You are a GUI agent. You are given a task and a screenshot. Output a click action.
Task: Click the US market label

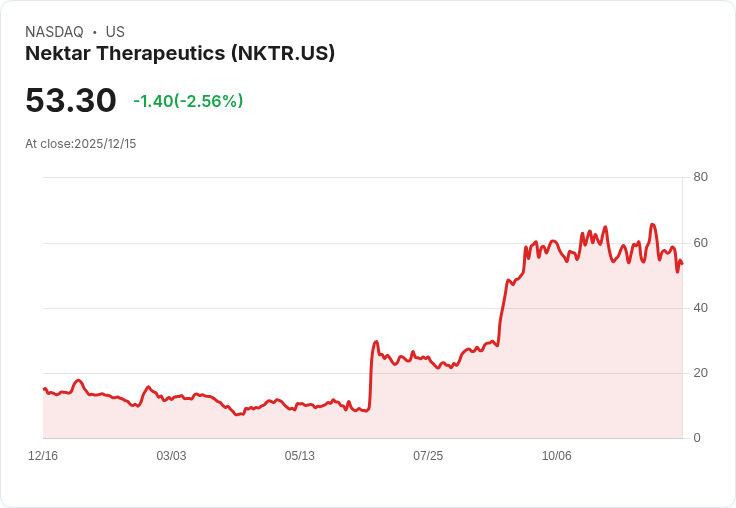(x=115, y=32)
